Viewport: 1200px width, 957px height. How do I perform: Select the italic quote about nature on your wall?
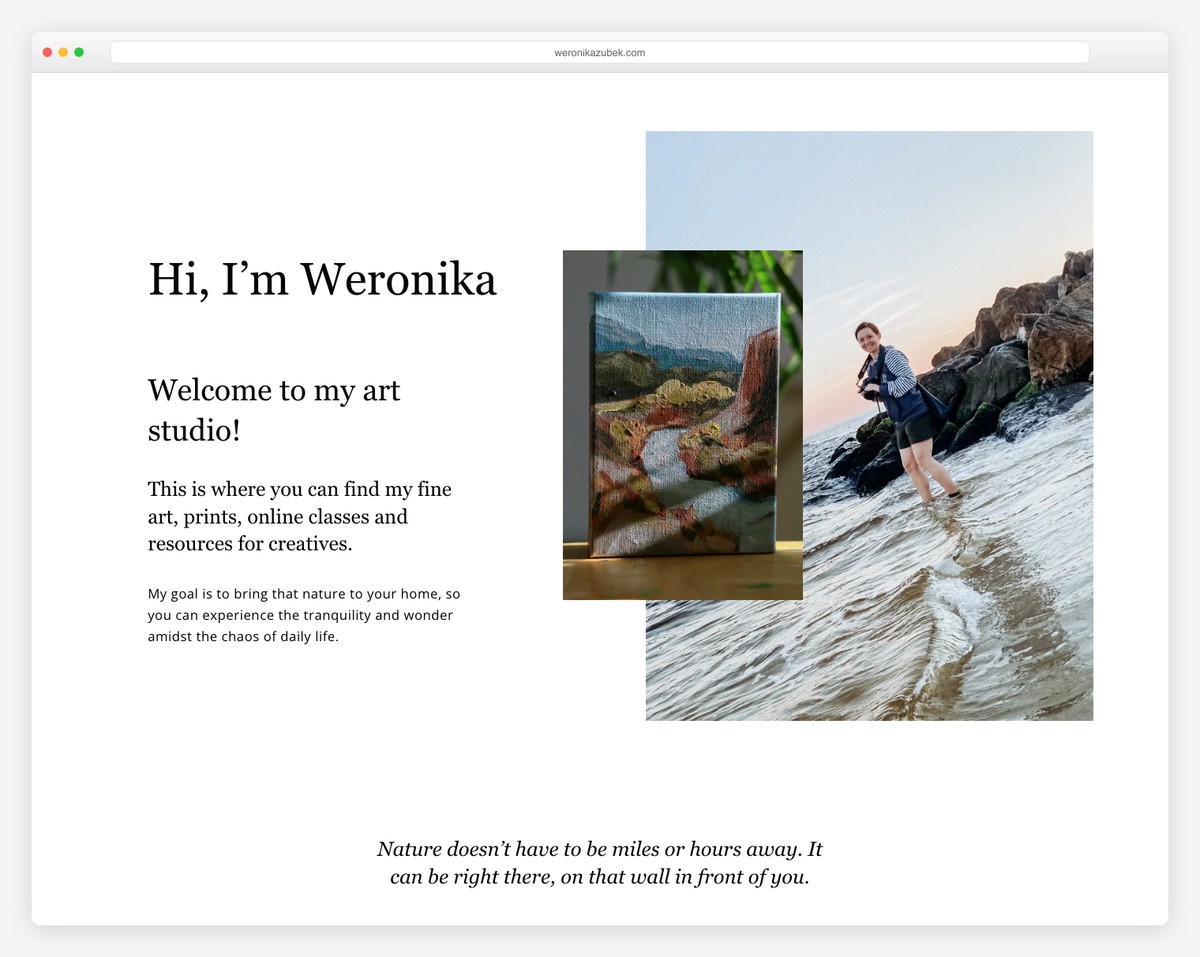pos(600,862)
